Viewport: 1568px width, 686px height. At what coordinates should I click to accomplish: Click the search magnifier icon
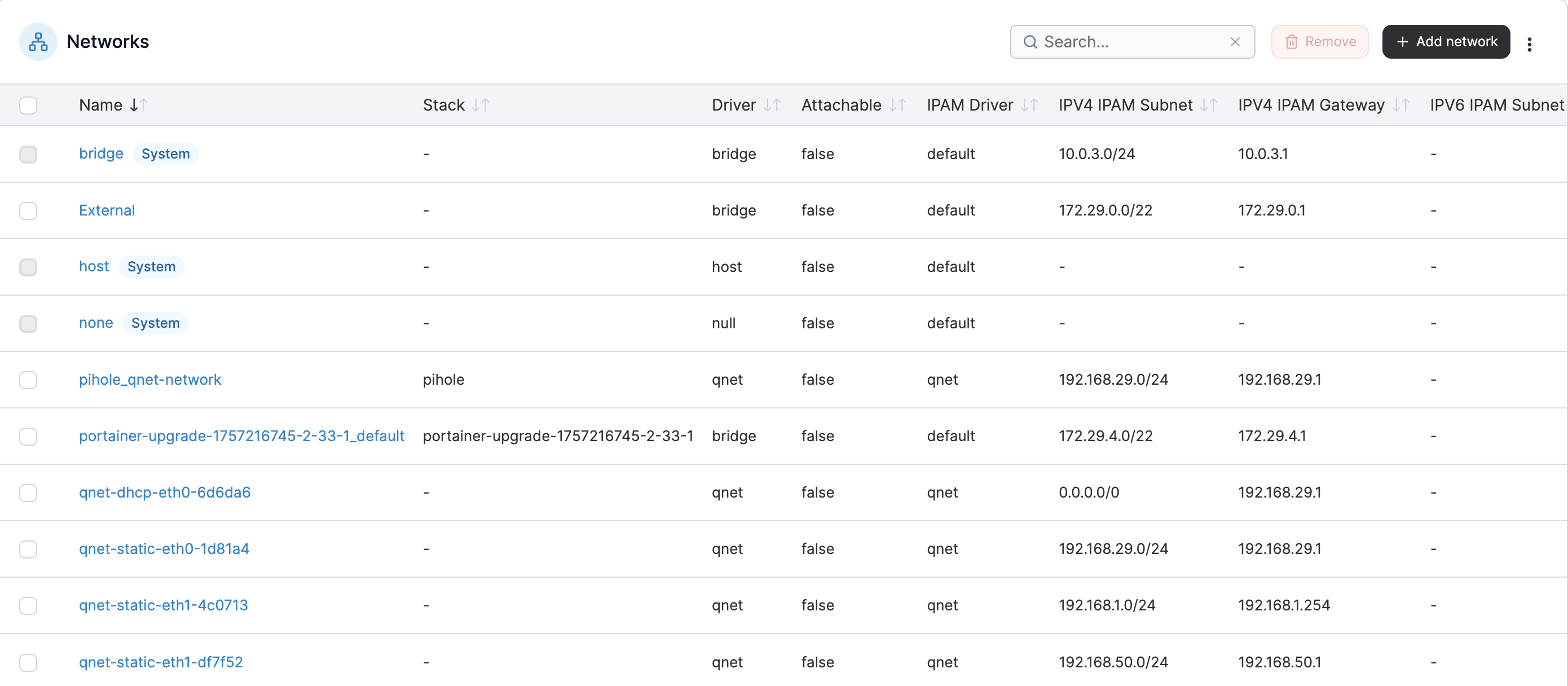[1030, 42]
